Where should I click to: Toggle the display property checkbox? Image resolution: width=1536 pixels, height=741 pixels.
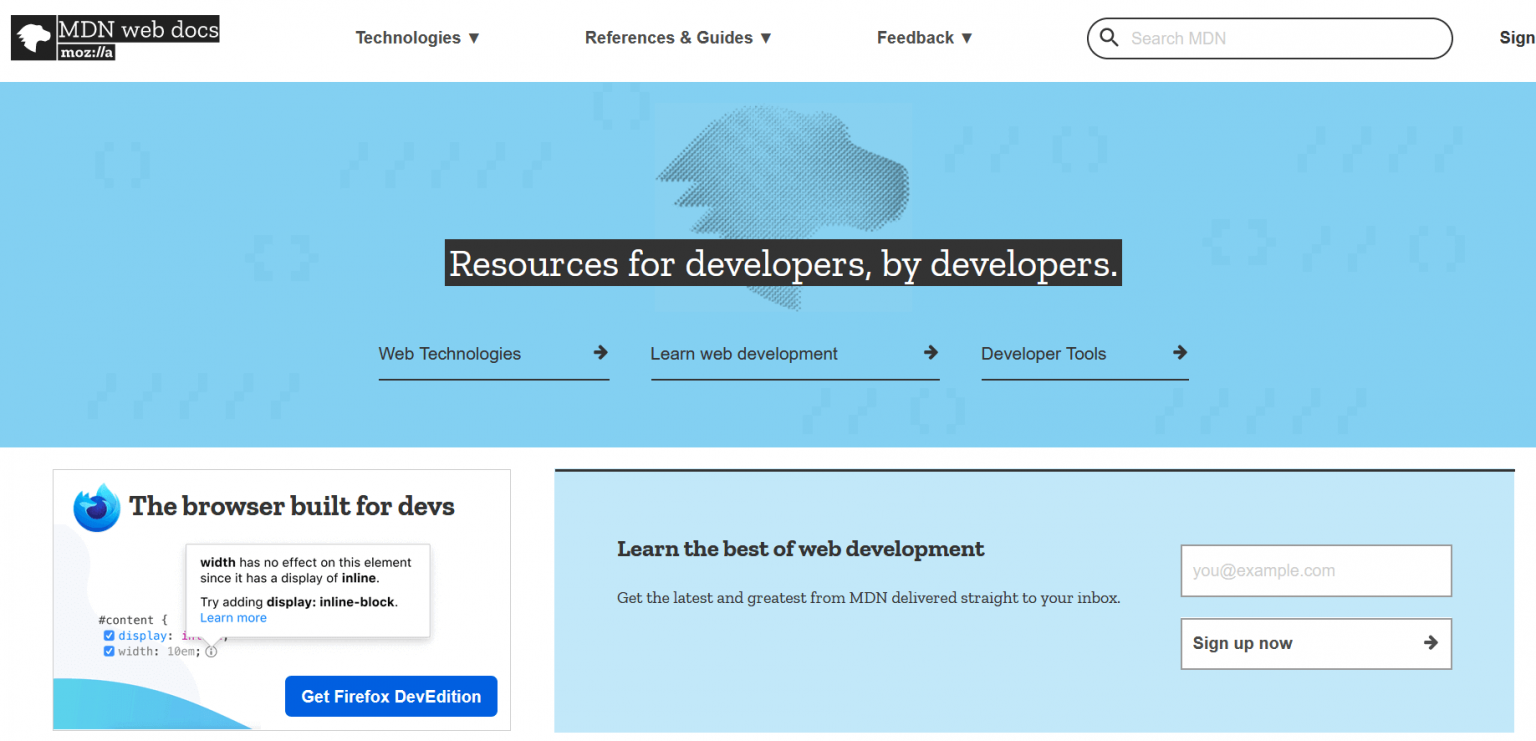click(109, 635)
